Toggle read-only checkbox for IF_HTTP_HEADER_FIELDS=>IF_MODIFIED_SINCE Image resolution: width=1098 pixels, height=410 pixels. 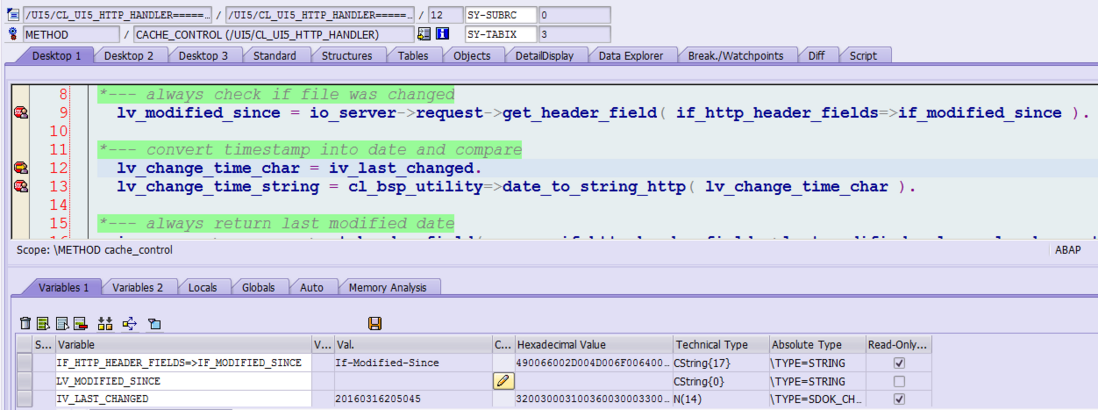[x=900, y=363]
